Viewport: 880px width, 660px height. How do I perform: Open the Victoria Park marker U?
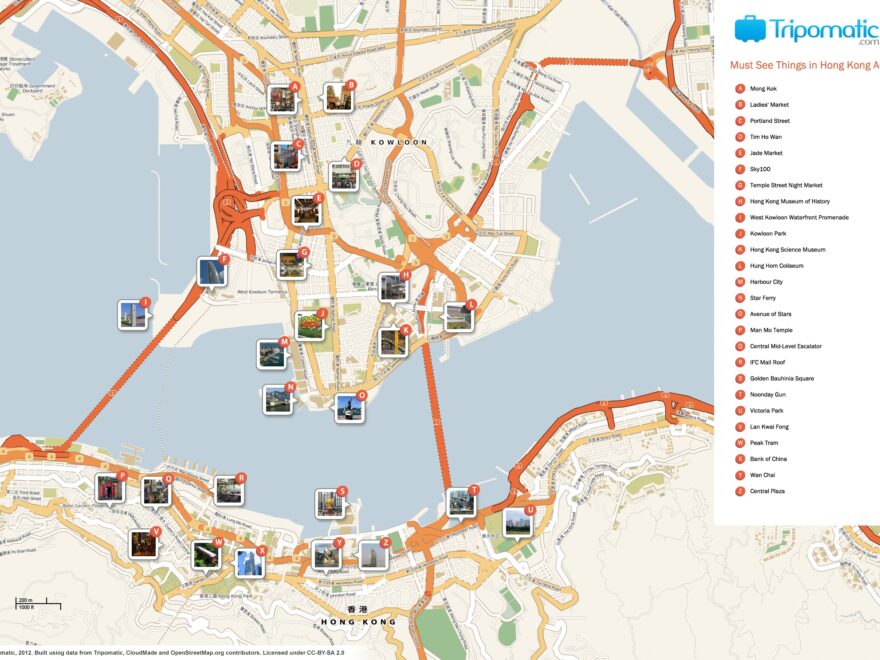click(x=531, y=508)
